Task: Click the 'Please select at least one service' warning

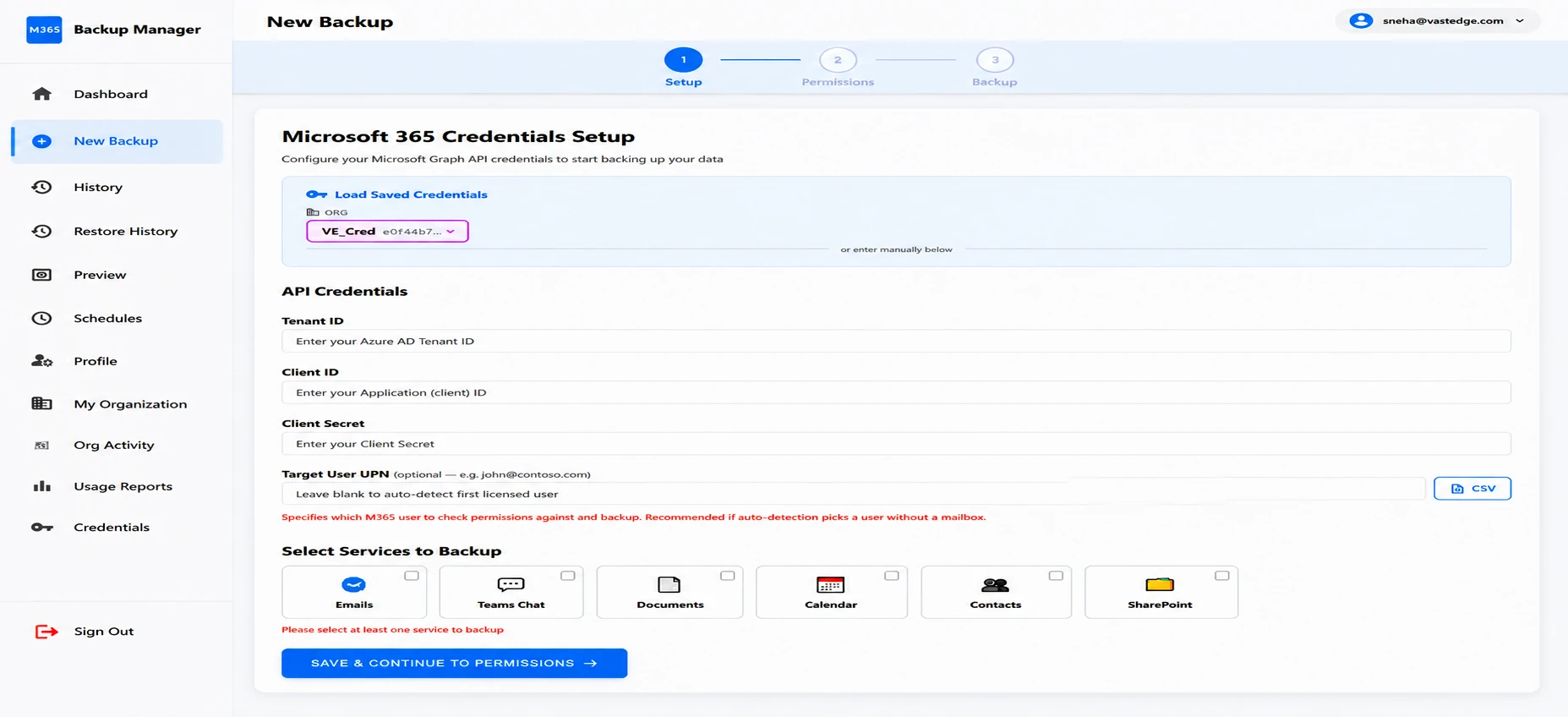Action: point(392,630)
